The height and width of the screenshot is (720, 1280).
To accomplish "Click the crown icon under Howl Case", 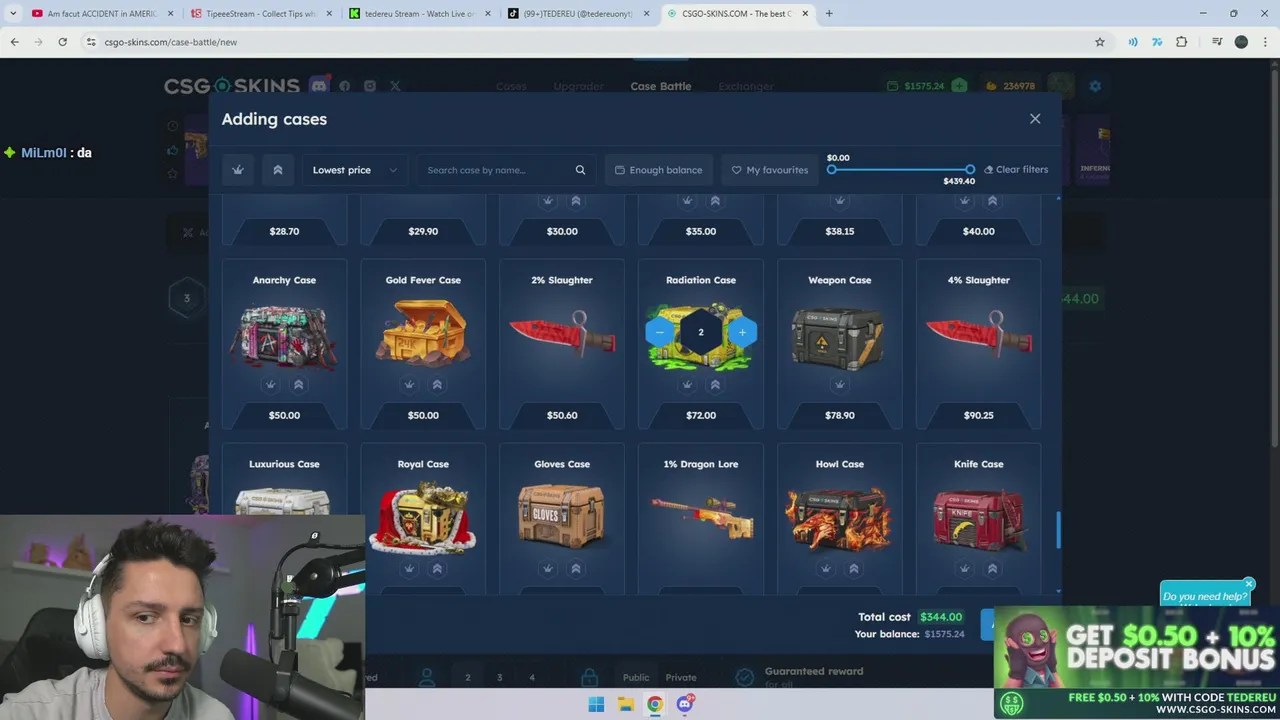I will 826,569.
